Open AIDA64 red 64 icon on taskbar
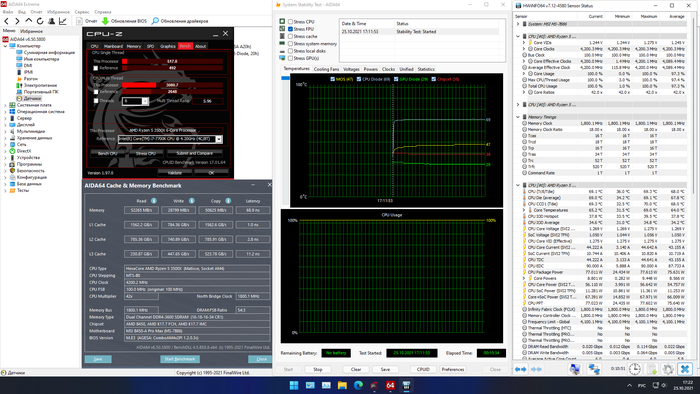 click(x=390, y=386)
